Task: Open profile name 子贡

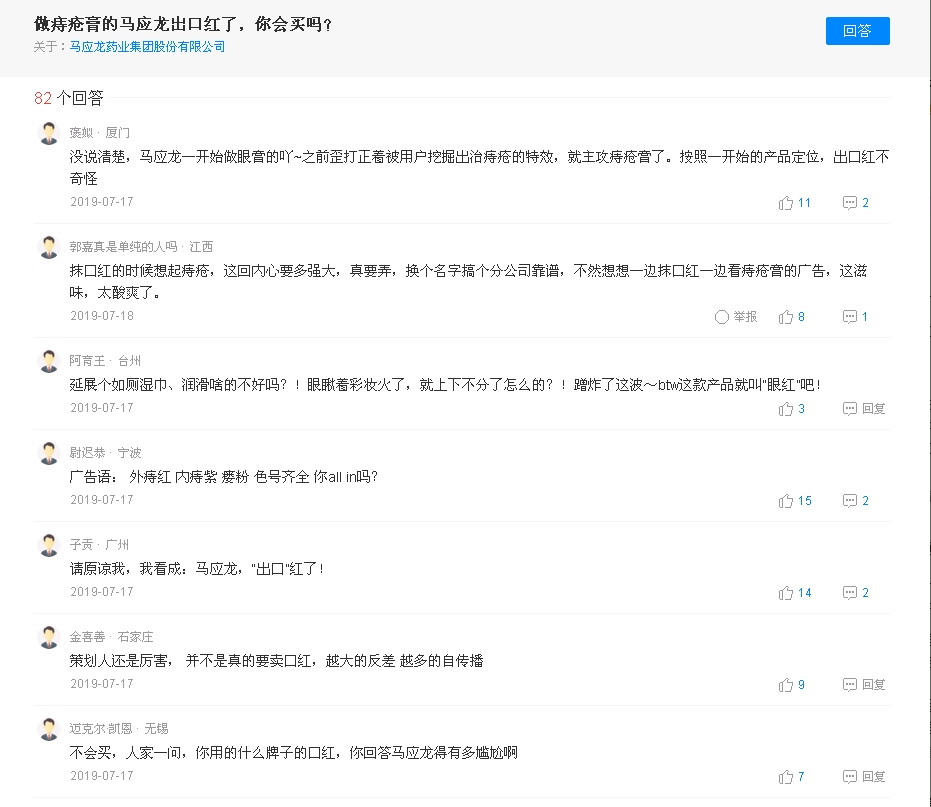Action: coord(81,545)
